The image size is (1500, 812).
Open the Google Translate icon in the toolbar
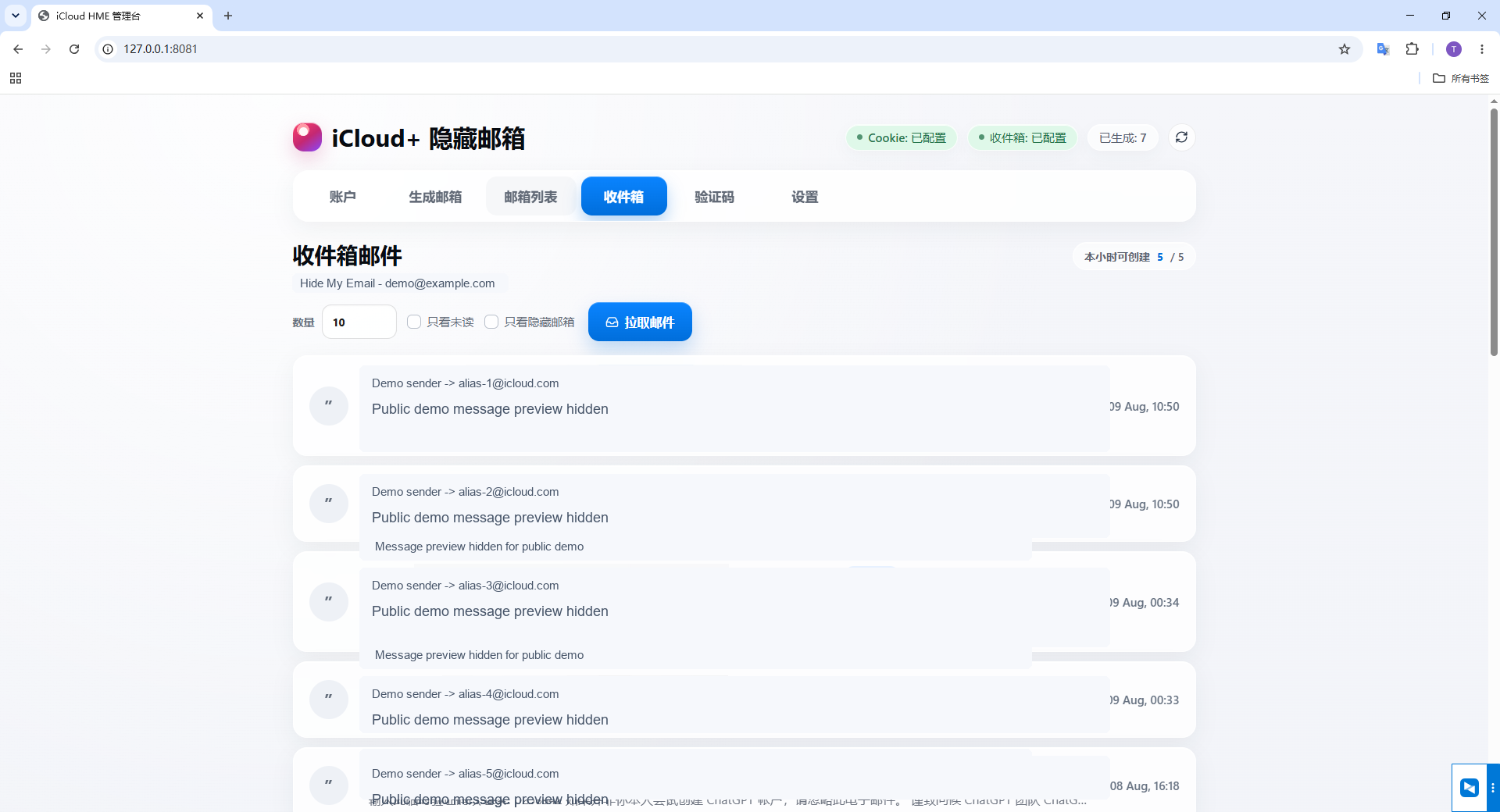1383,49
